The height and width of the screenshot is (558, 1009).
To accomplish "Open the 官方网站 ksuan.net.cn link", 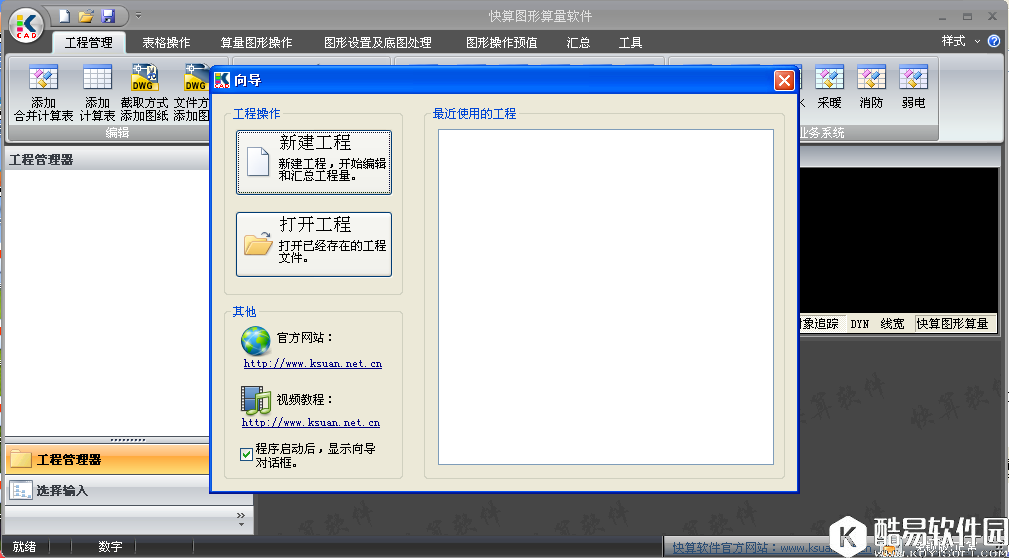I will pyautogui.click(x=313, y=364).
